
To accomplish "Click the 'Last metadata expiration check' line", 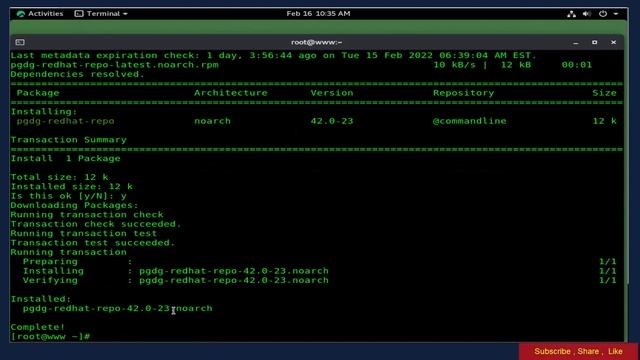I will click(273, 56).
